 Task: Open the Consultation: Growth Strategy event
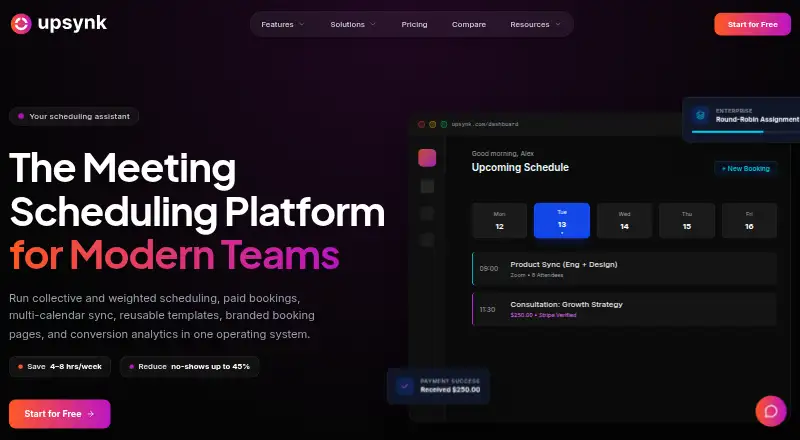pyautogui.click(x=624, y=309)
